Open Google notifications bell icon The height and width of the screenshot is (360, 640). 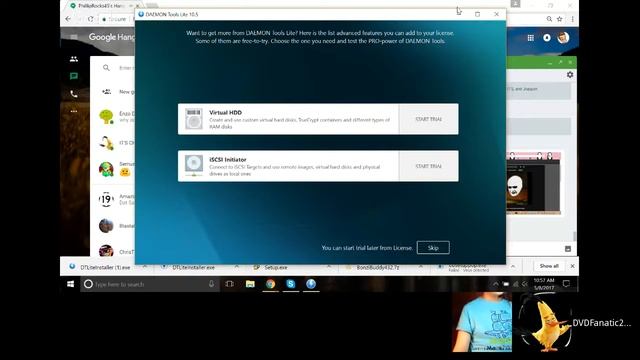click(x=547, y=38)
